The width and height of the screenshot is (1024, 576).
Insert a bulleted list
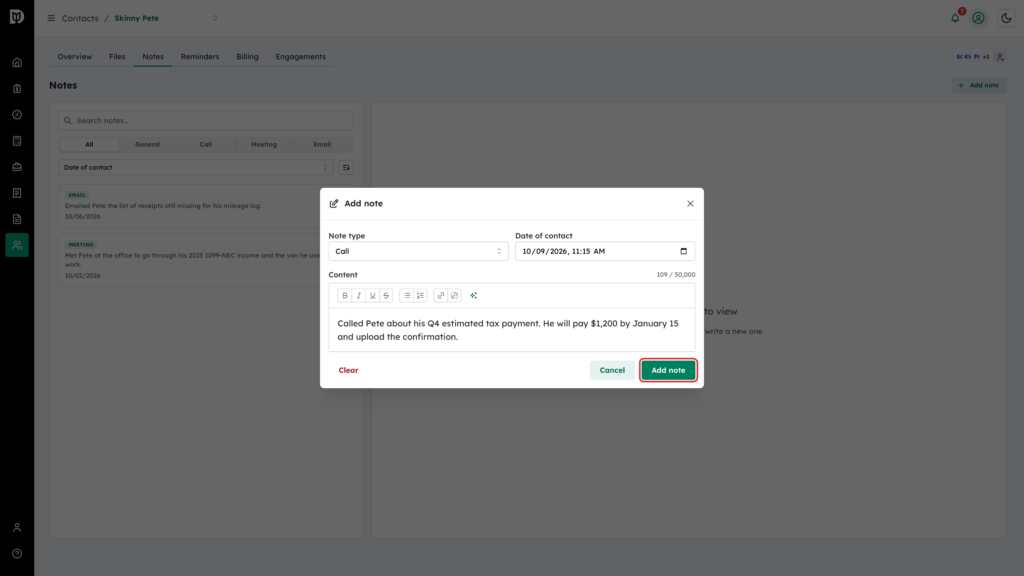(407, 296)
